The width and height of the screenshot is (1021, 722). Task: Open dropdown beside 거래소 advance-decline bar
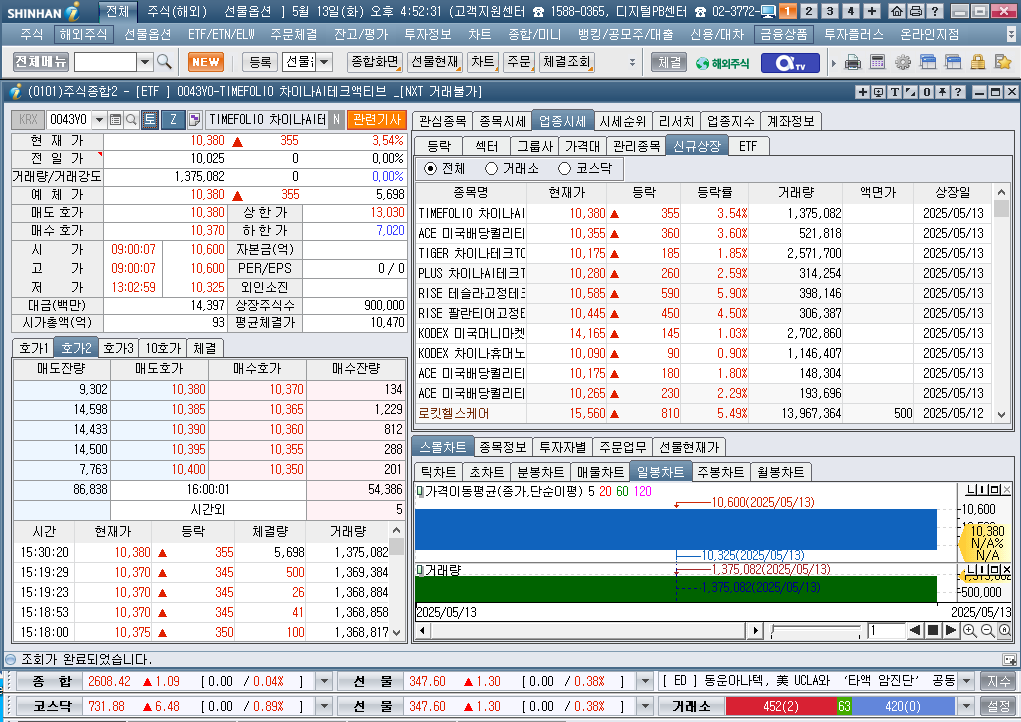966,706
